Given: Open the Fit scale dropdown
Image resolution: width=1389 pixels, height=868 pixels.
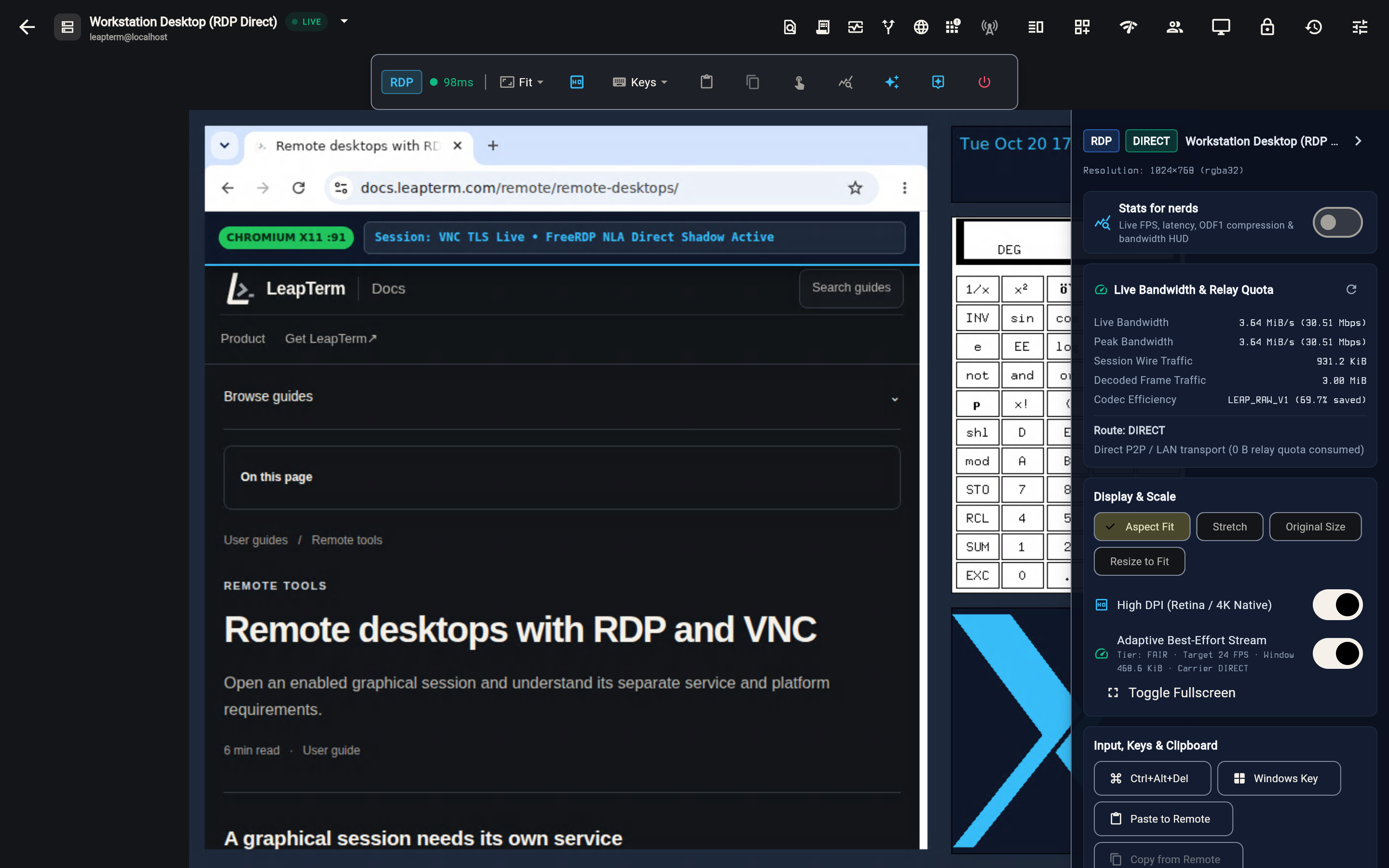Looking at the screenshot, I should pyautogui.click(x=522, y=82).
